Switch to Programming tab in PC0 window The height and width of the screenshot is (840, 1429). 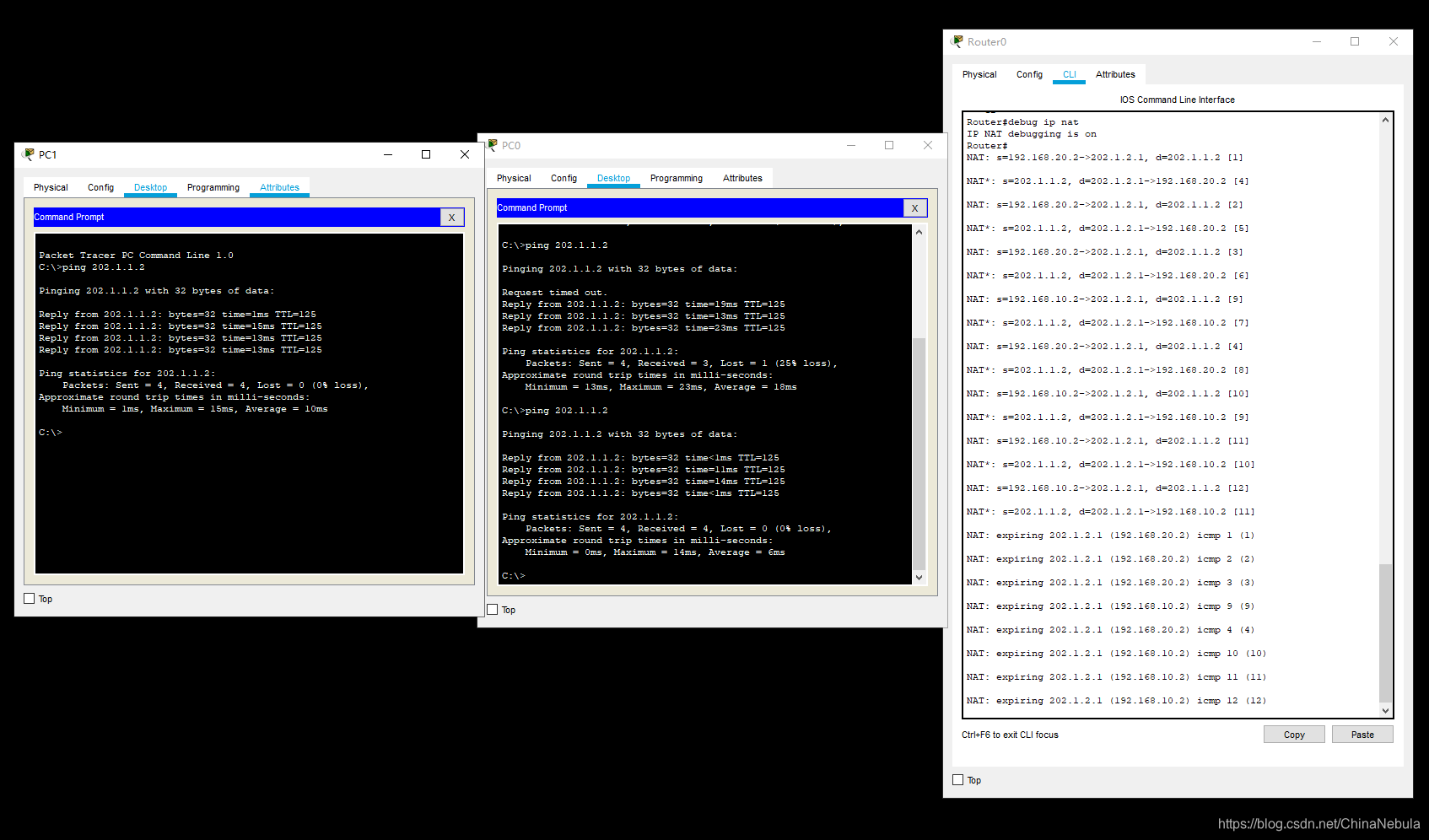point(677,178)
